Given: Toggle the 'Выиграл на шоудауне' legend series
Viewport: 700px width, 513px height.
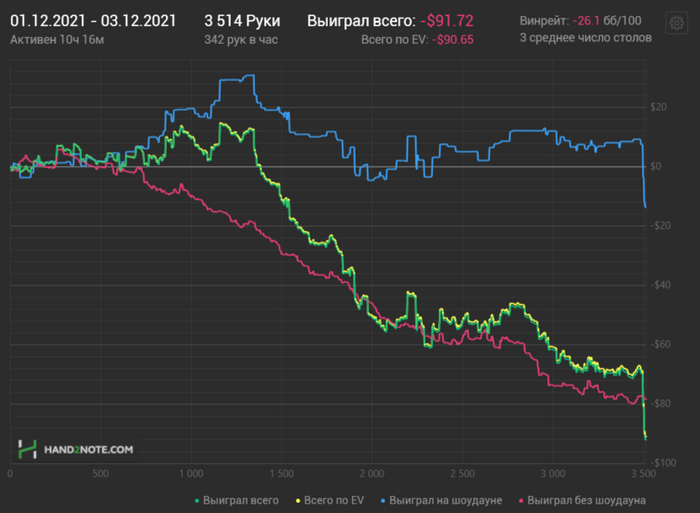Looking at the screenshot, I should [x=441, y=500].
